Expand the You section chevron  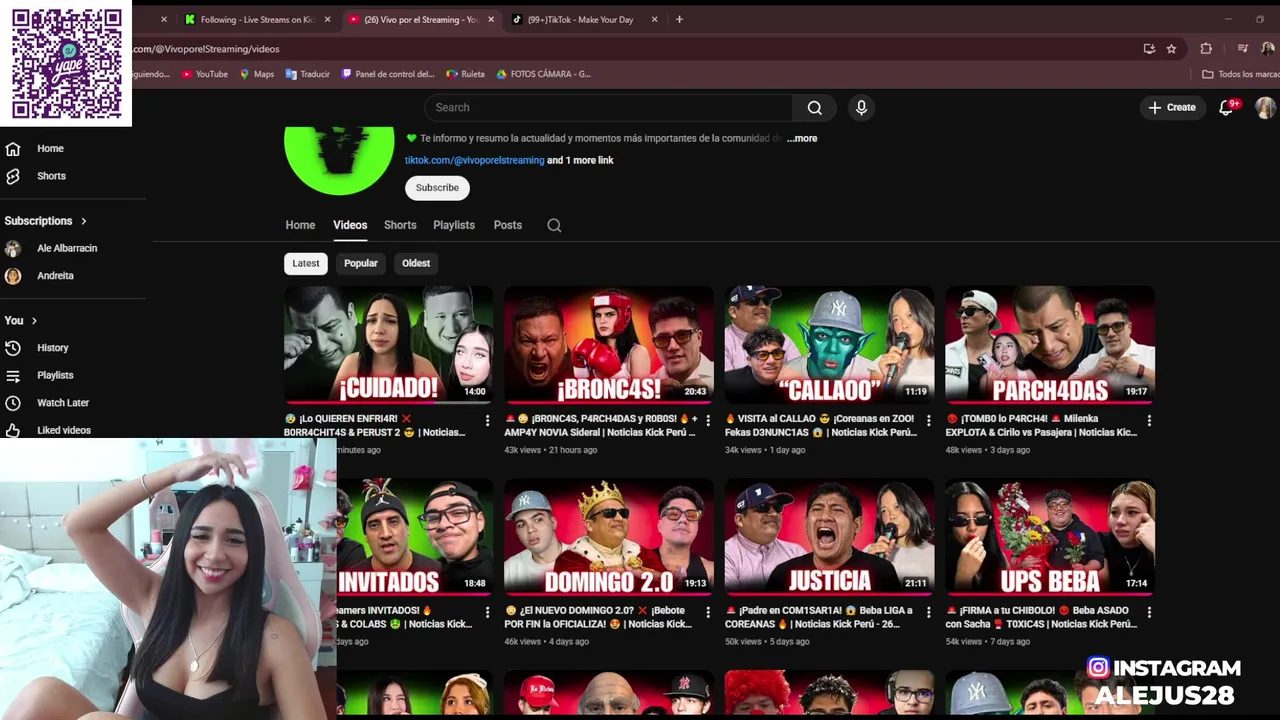34,321
